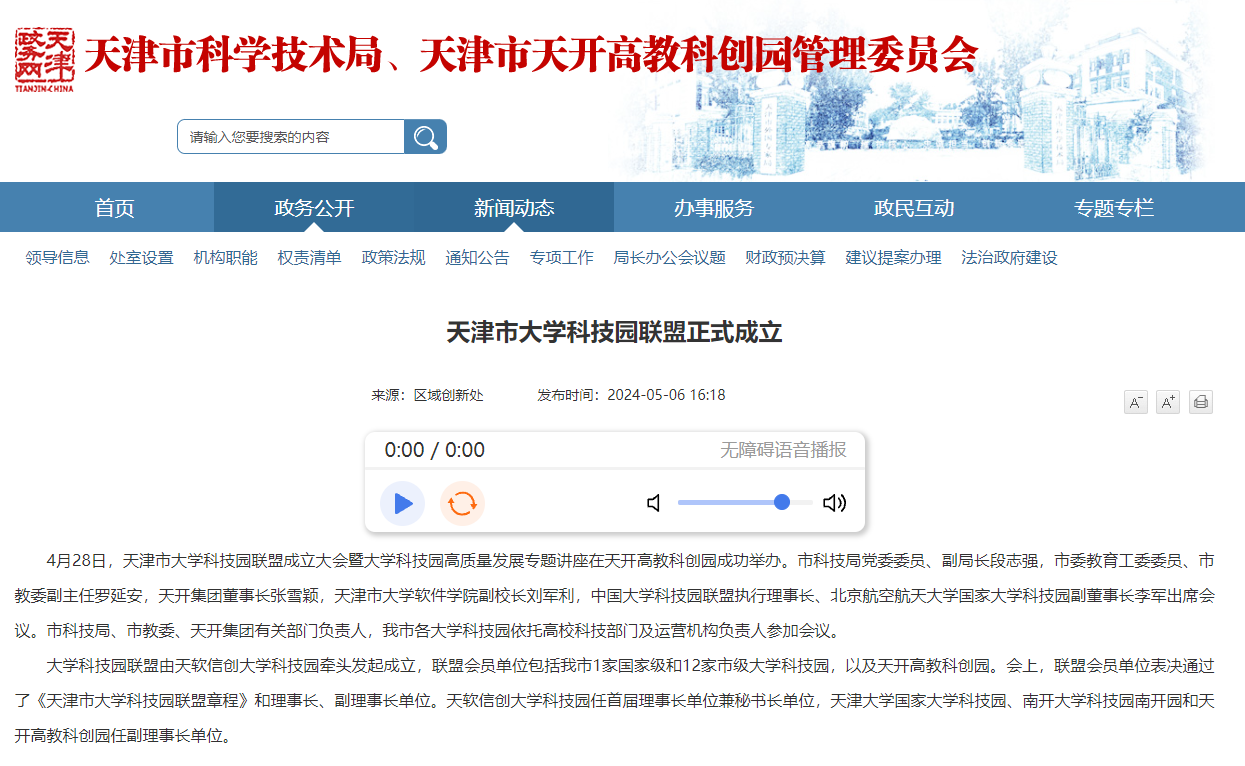Increase font size with A+ icon

1168,402
